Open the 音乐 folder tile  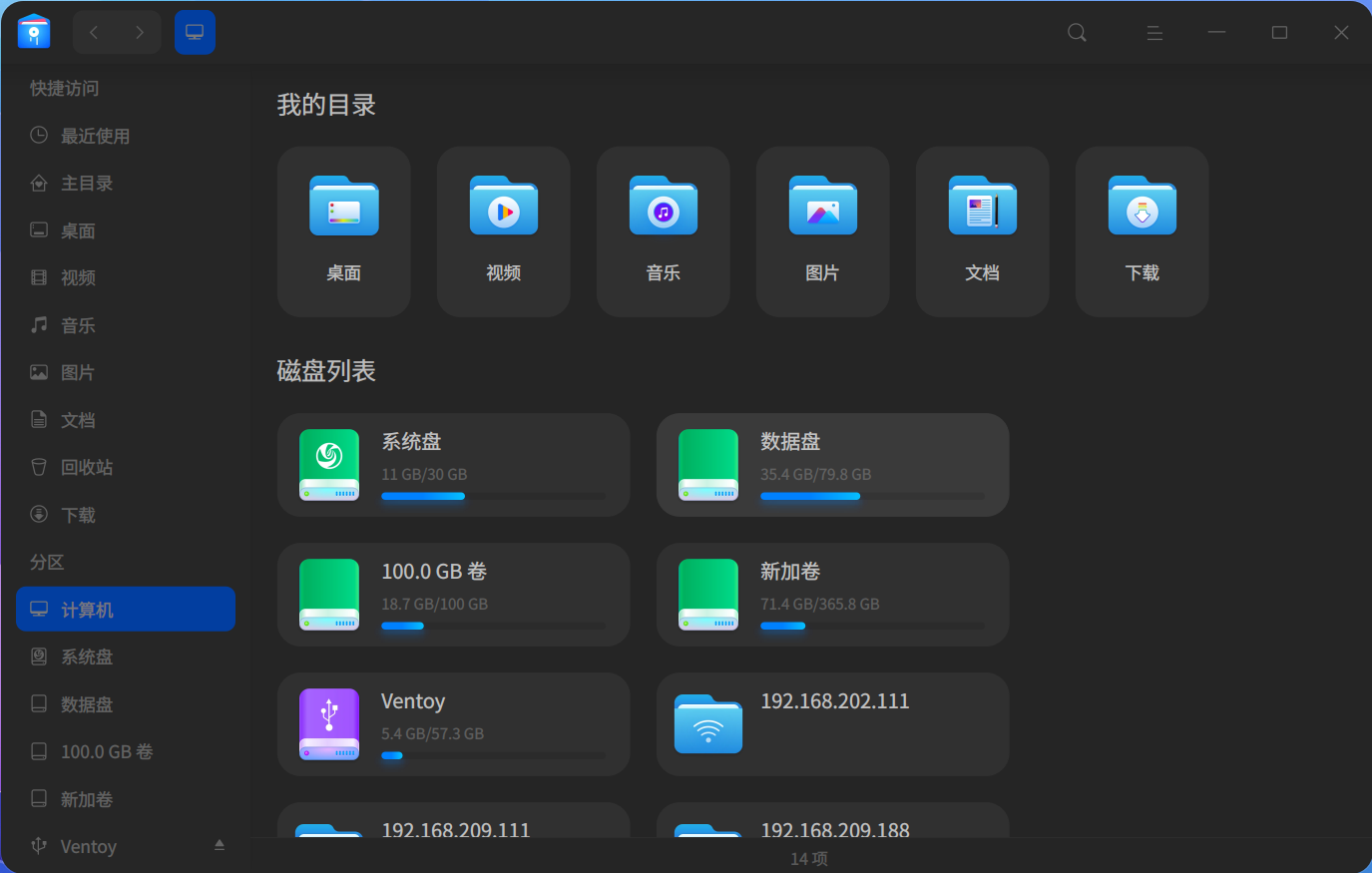point(664,231)
